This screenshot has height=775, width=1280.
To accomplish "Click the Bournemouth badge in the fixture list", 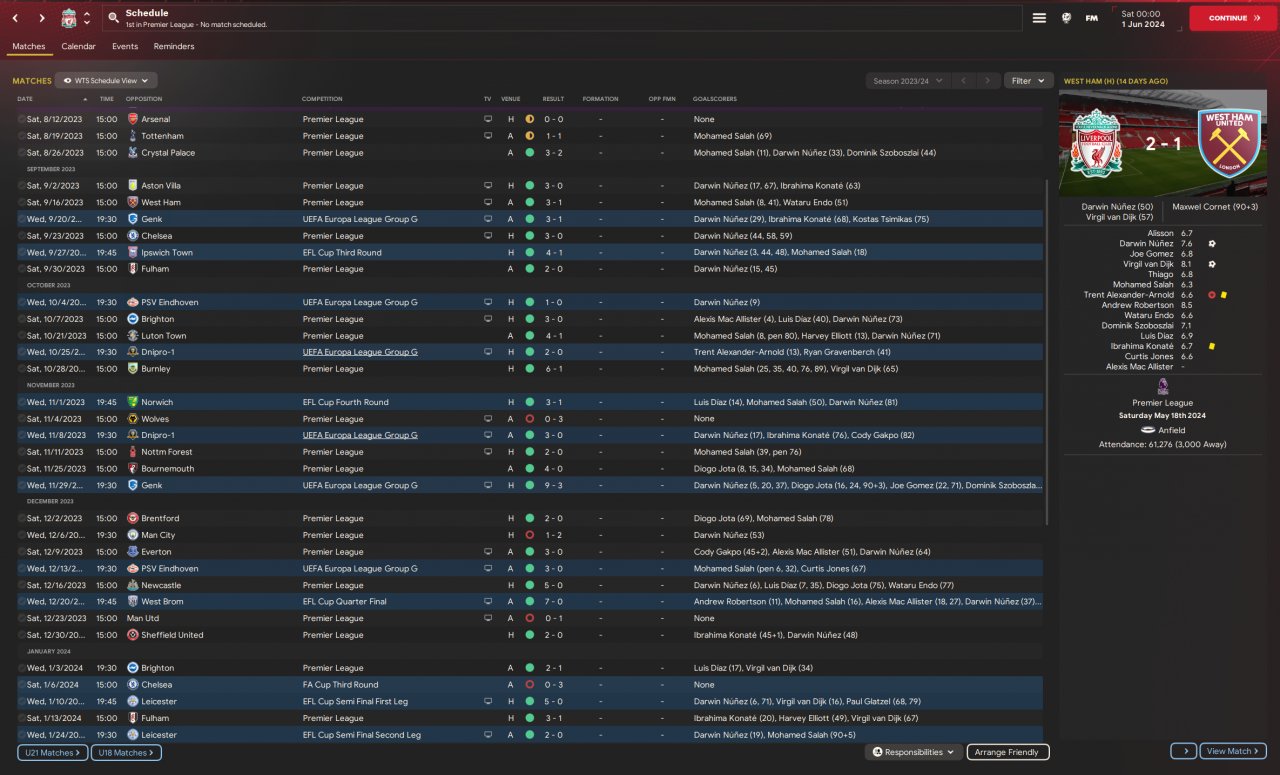I will click(132, 469).
